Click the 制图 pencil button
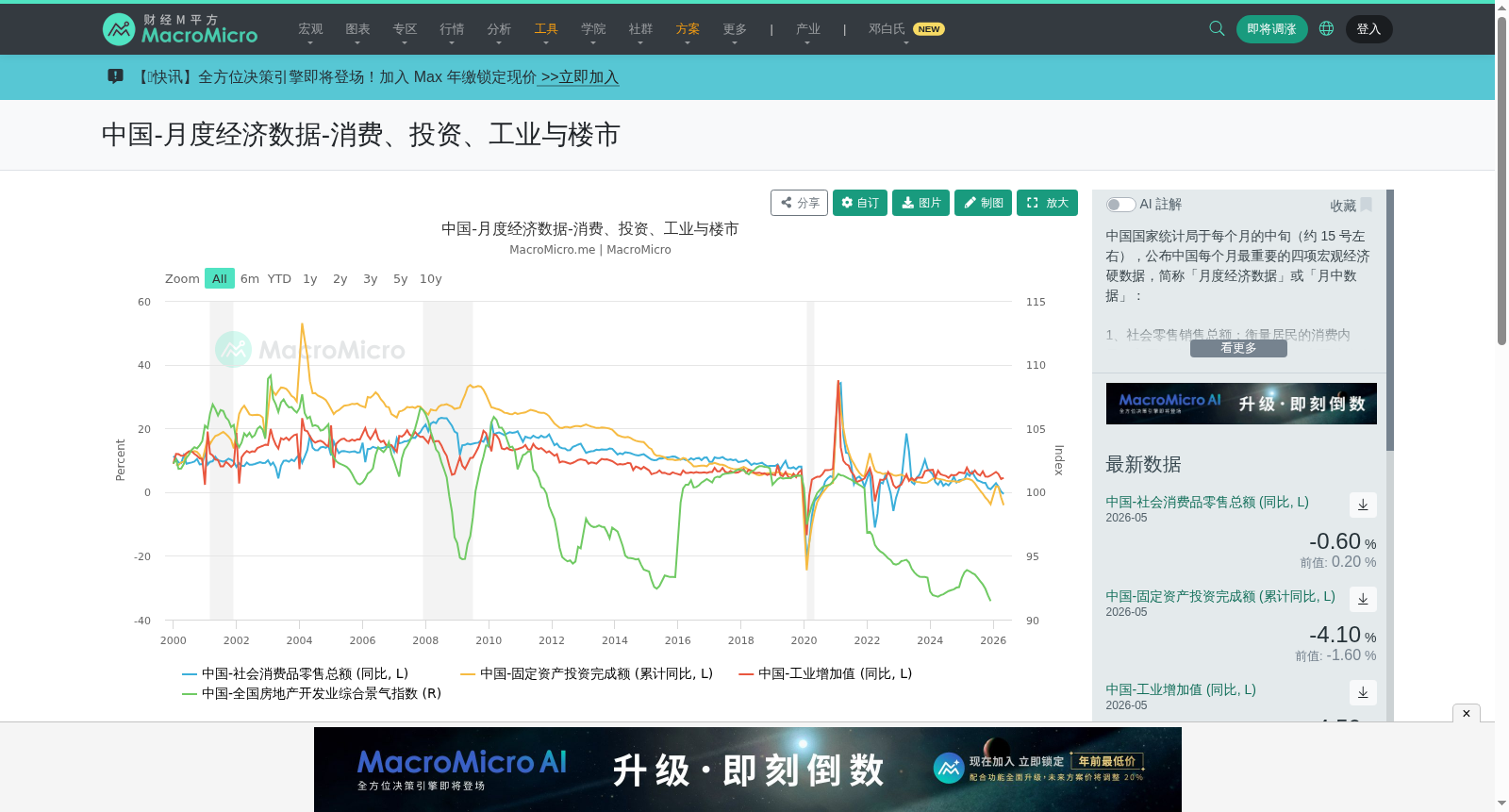Viewport: 1509px width, 812px height. click(x=983, y=203)
